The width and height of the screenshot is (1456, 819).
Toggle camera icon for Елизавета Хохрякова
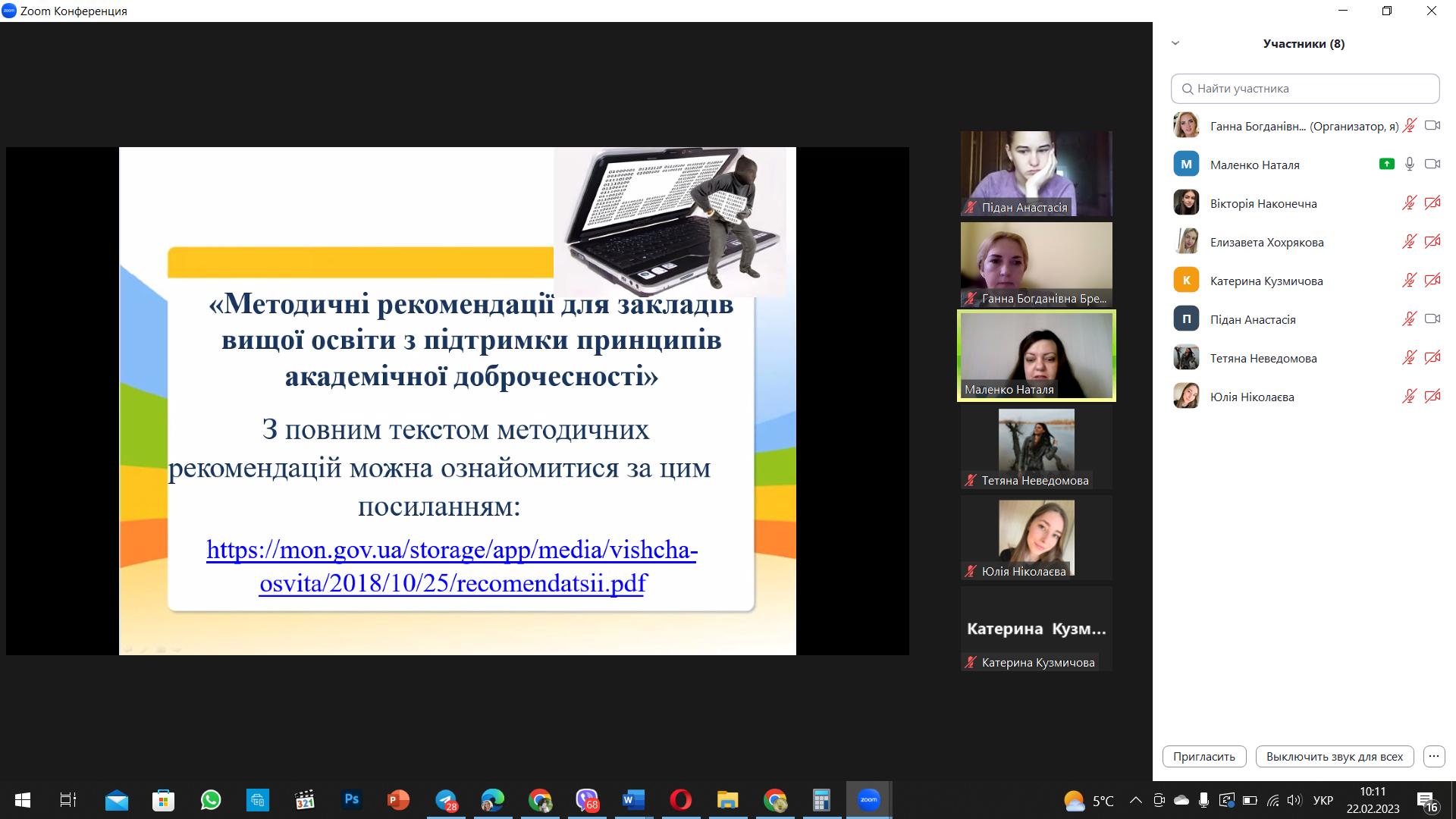pos(1432,241)
